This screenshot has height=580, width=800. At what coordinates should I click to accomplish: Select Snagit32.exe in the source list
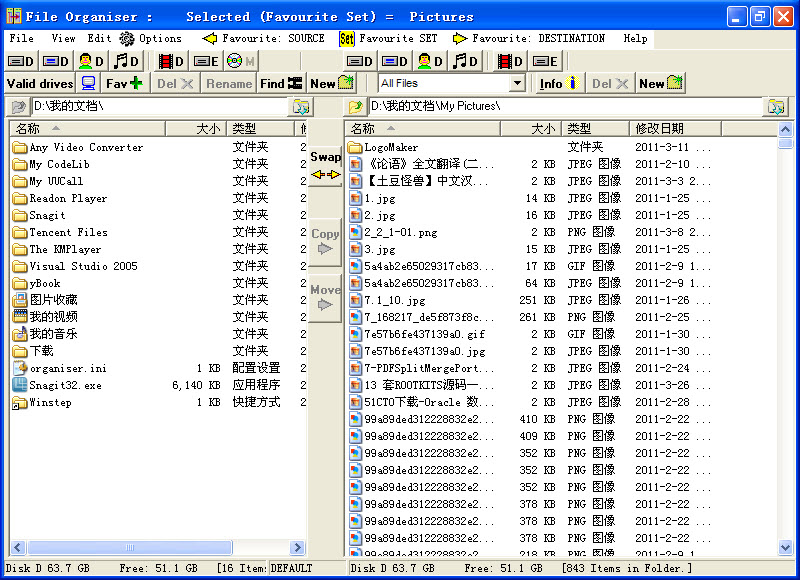(x=65, y=385)
